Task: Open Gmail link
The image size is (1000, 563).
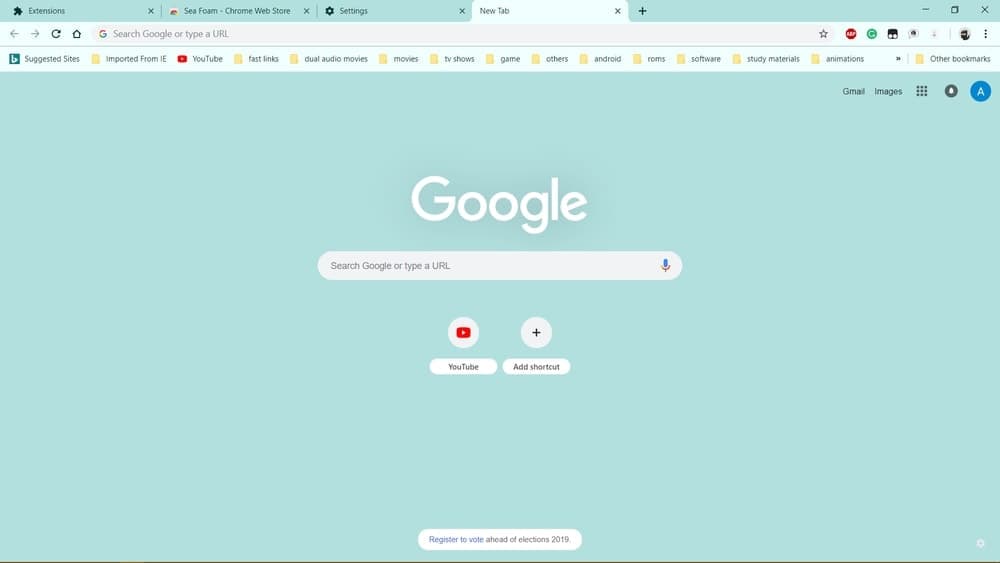Action: pyautogui.click(x=853, y=91)
